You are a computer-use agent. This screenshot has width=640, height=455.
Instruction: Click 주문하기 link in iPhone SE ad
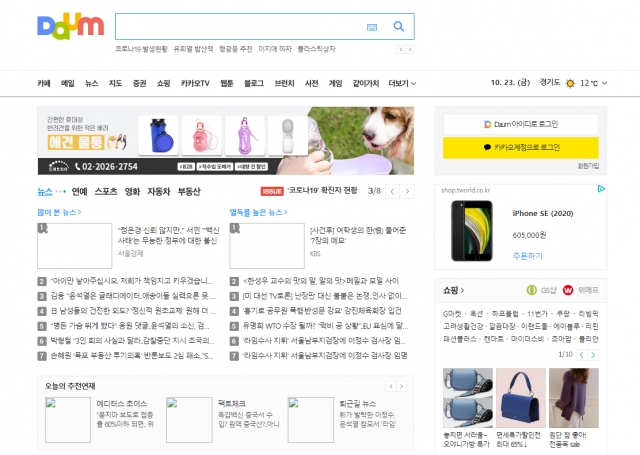528,256
